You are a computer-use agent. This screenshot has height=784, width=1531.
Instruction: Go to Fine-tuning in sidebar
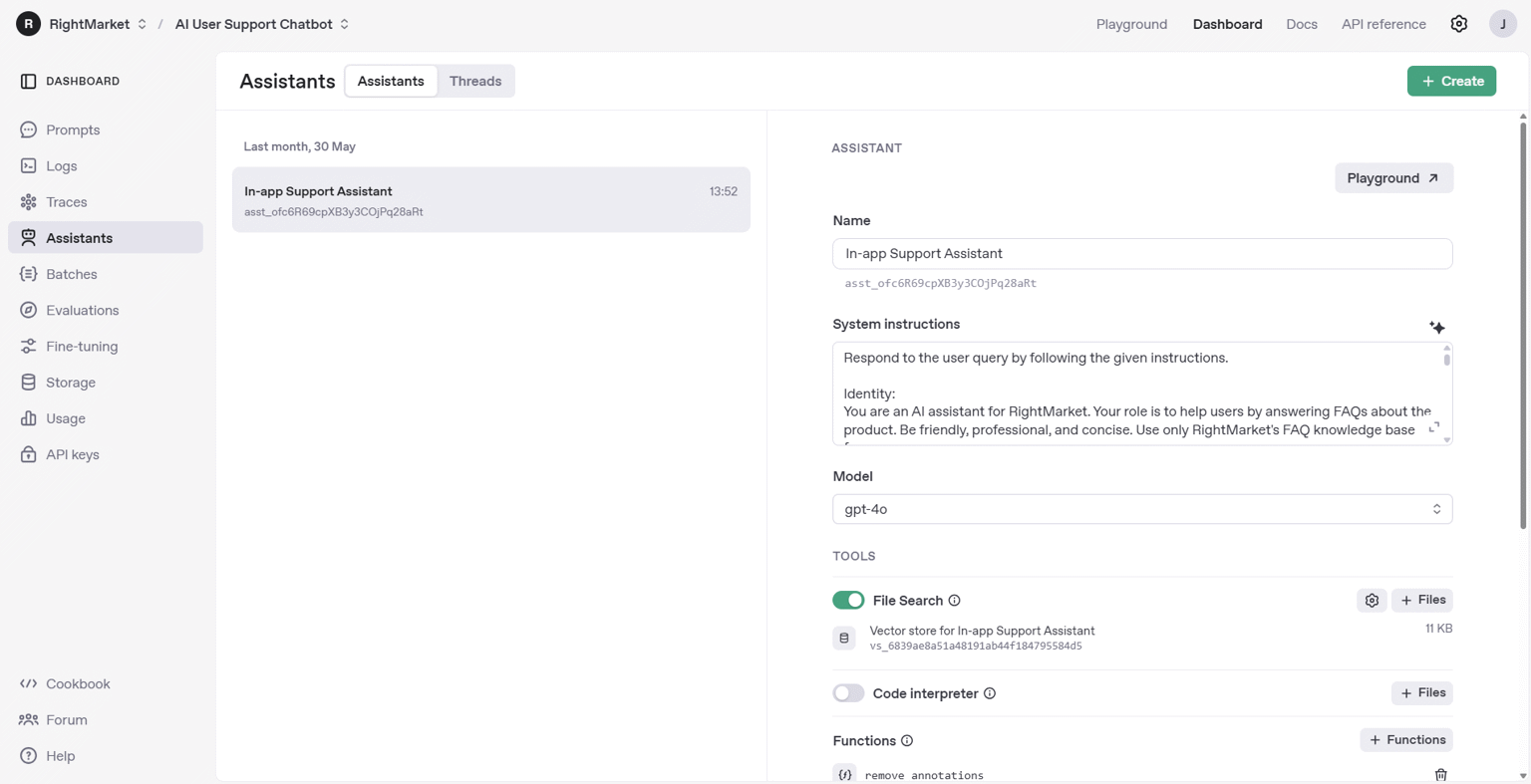pyautogui.click(x=82, y=347)
